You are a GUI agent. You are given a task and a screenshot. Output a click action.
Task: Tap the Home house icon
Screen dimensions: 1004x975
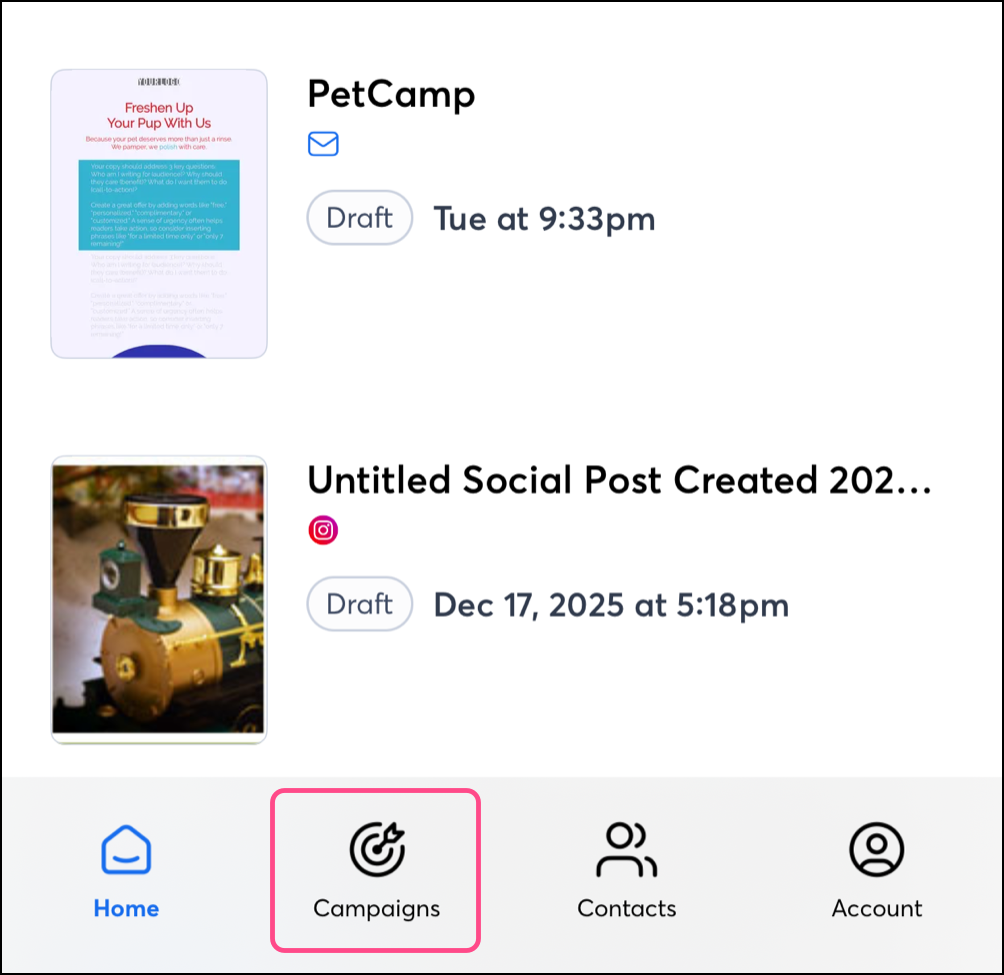click(x=126, y=851)
